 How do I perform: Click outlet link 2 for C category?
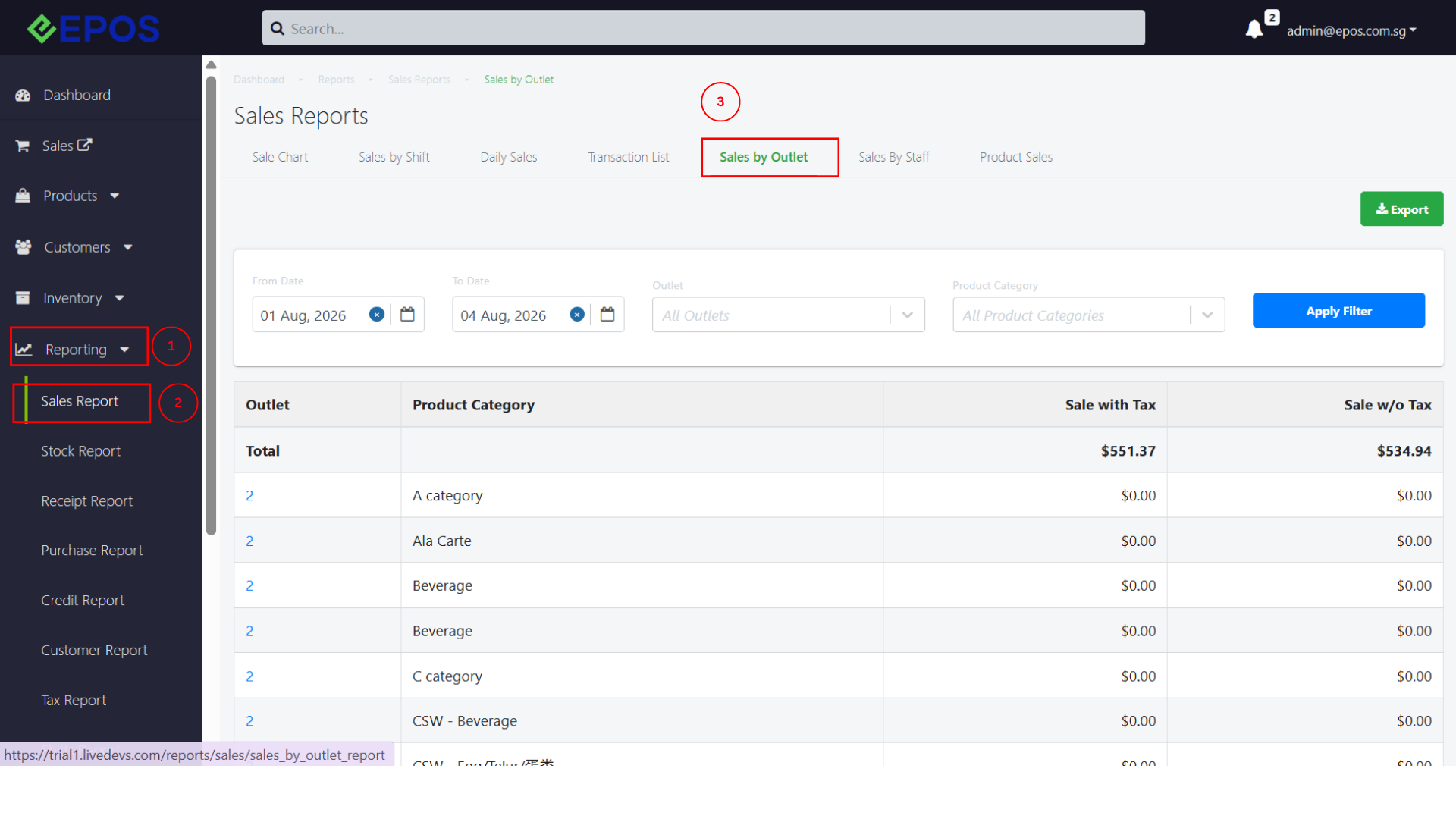249,676
